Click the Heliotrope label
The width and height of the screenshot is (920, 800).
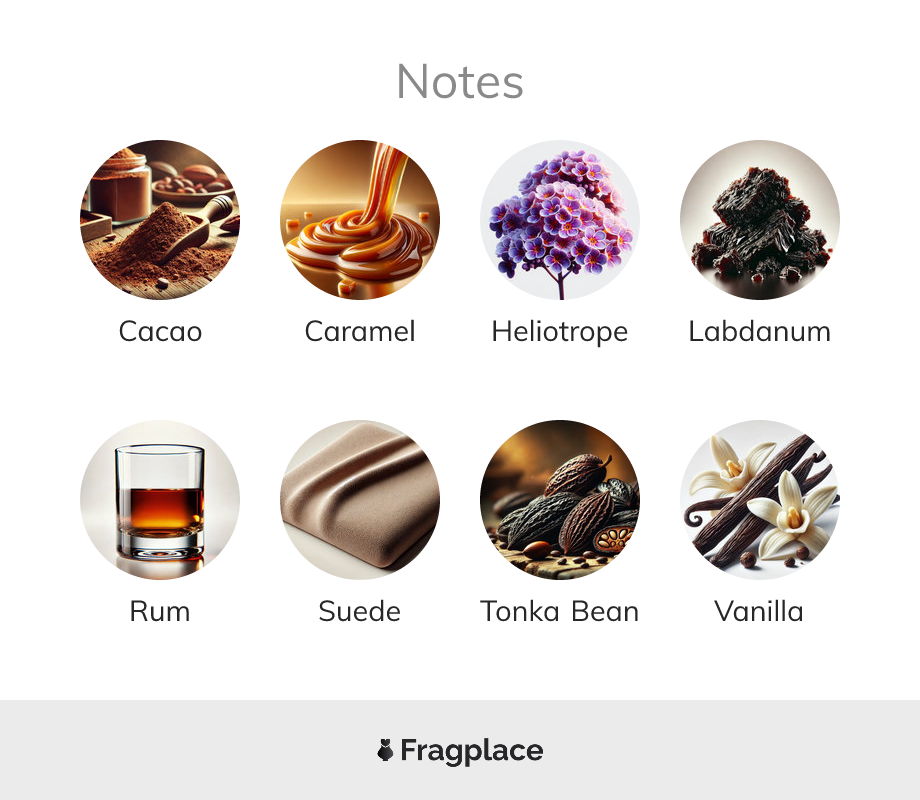click(x=560, y=333)
